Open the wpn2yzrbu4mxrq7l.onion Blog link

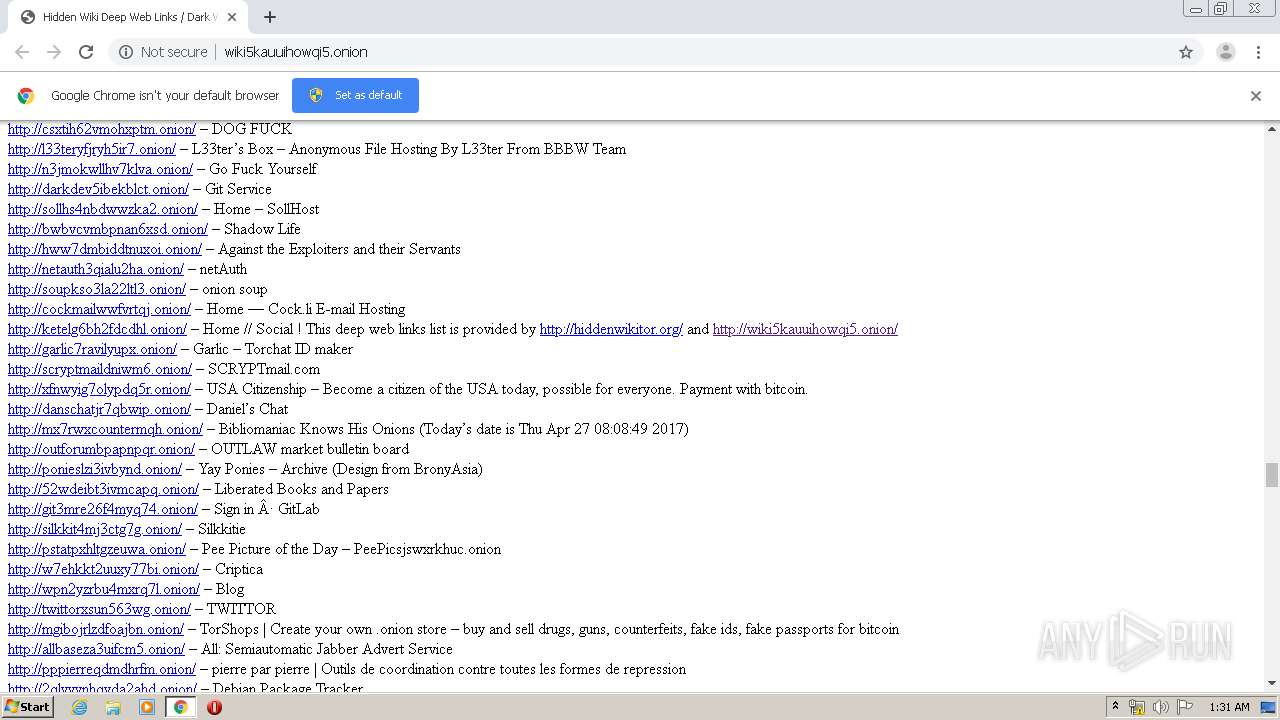click(x=104, y=589)
